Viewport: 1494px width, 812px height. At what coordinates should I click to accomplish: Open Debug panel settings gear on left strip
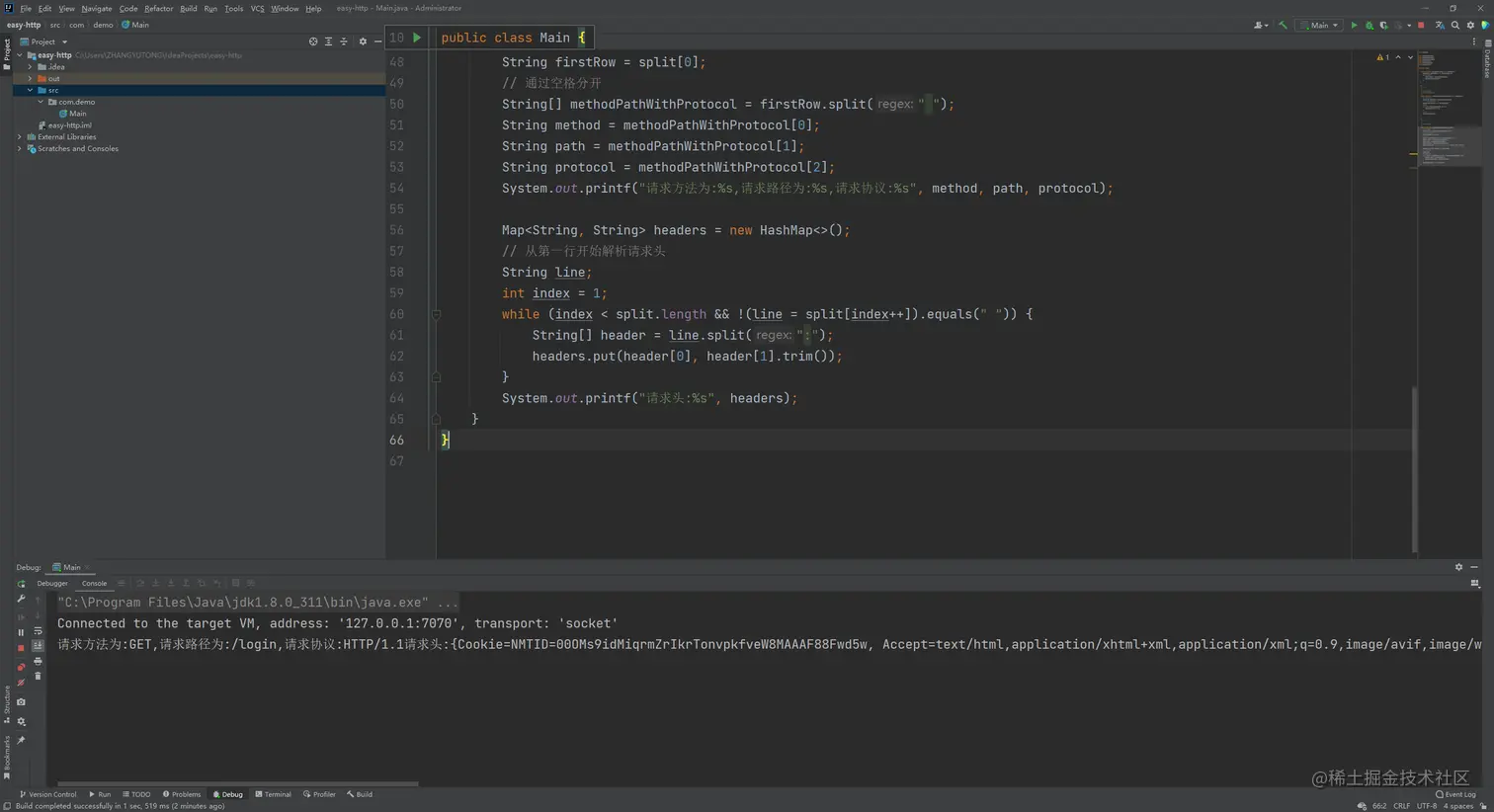coord(21,721)
